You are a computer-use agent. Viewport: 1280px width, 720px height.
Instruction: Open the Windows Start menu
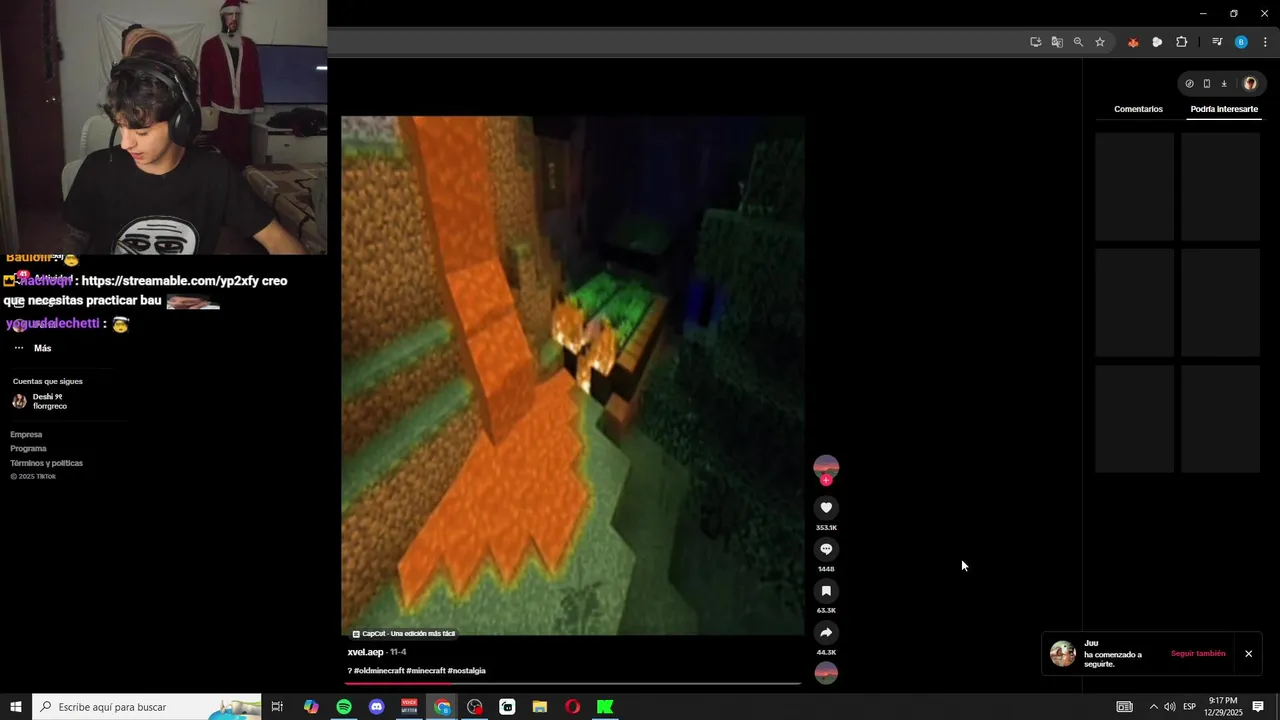16,707
